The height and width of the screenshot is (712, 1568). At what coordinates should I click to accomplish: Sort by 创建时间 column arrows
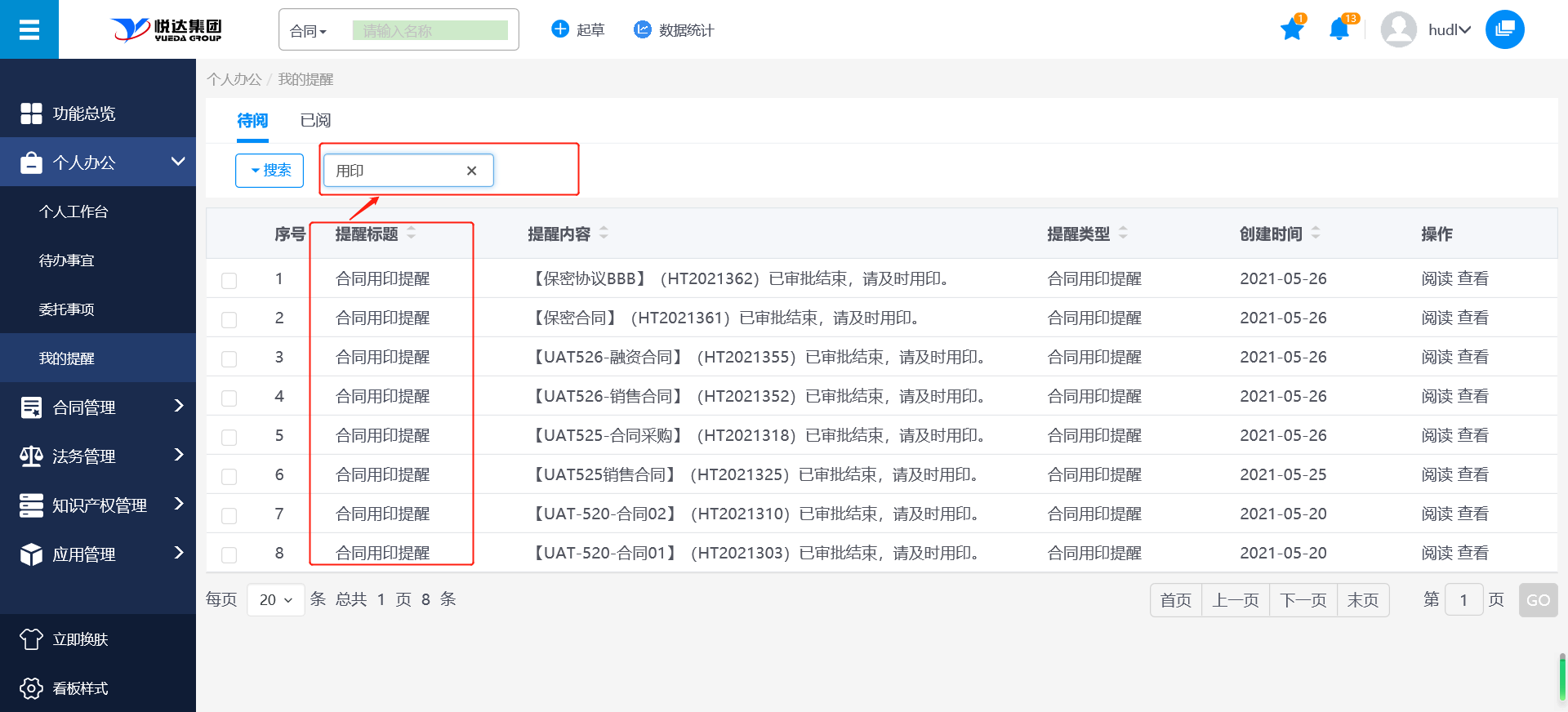click(x=1316, y=234)
